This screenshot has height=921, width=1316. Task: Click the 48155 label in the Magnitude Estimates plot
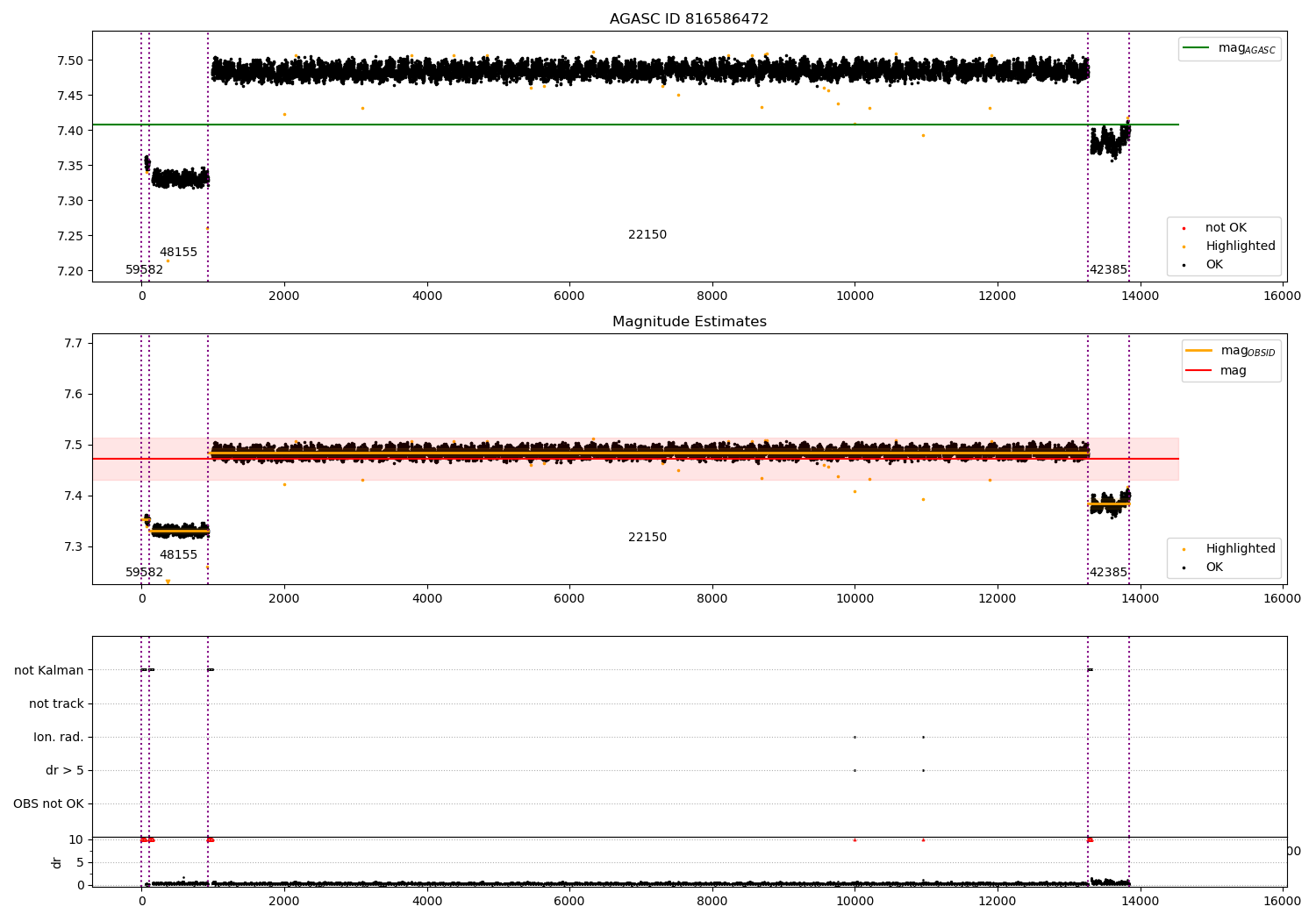coord(178,555)
